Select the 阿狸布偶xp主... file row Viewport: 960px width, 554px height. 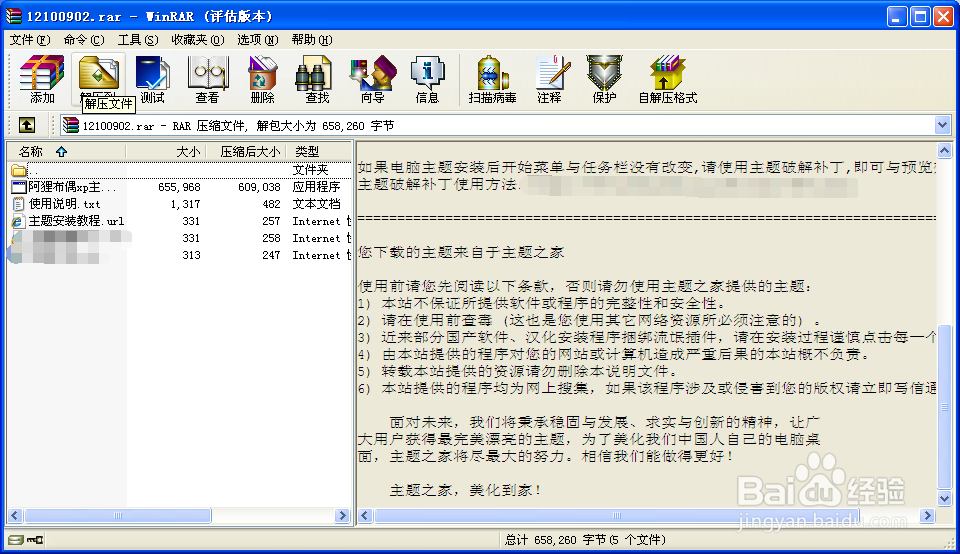180,187
